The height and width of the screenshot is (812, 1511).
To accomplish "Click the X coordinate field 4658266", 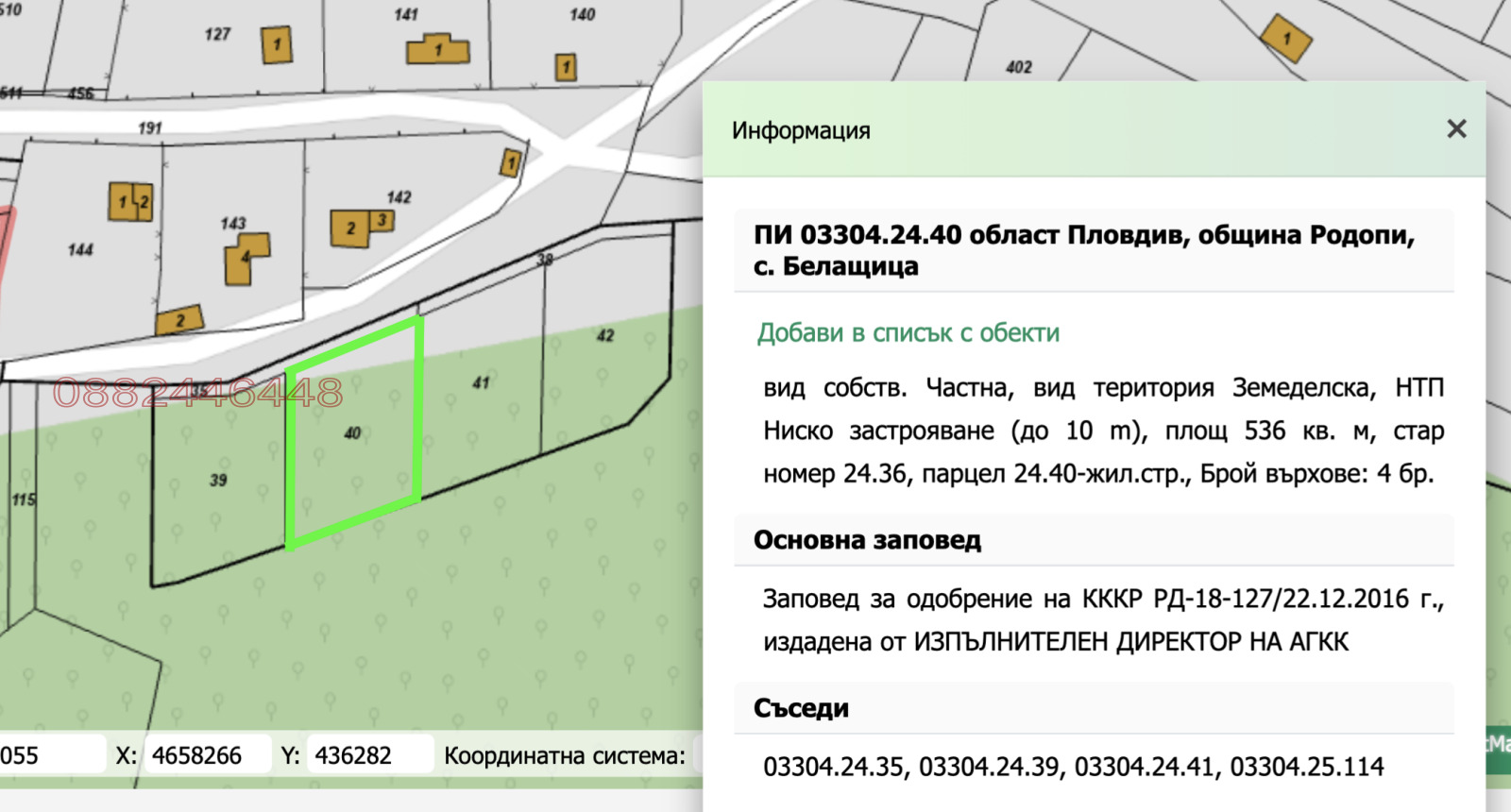I will pyautogui.click(x=206, y=755).
